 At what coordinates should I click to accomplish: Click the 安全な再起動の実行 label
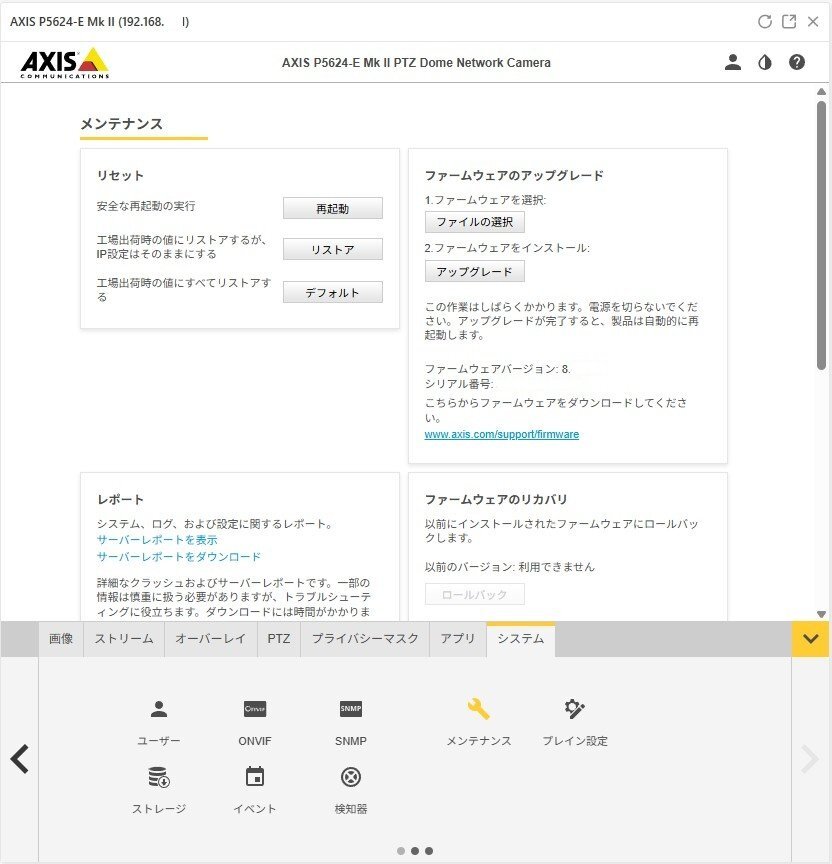[146, 206]
